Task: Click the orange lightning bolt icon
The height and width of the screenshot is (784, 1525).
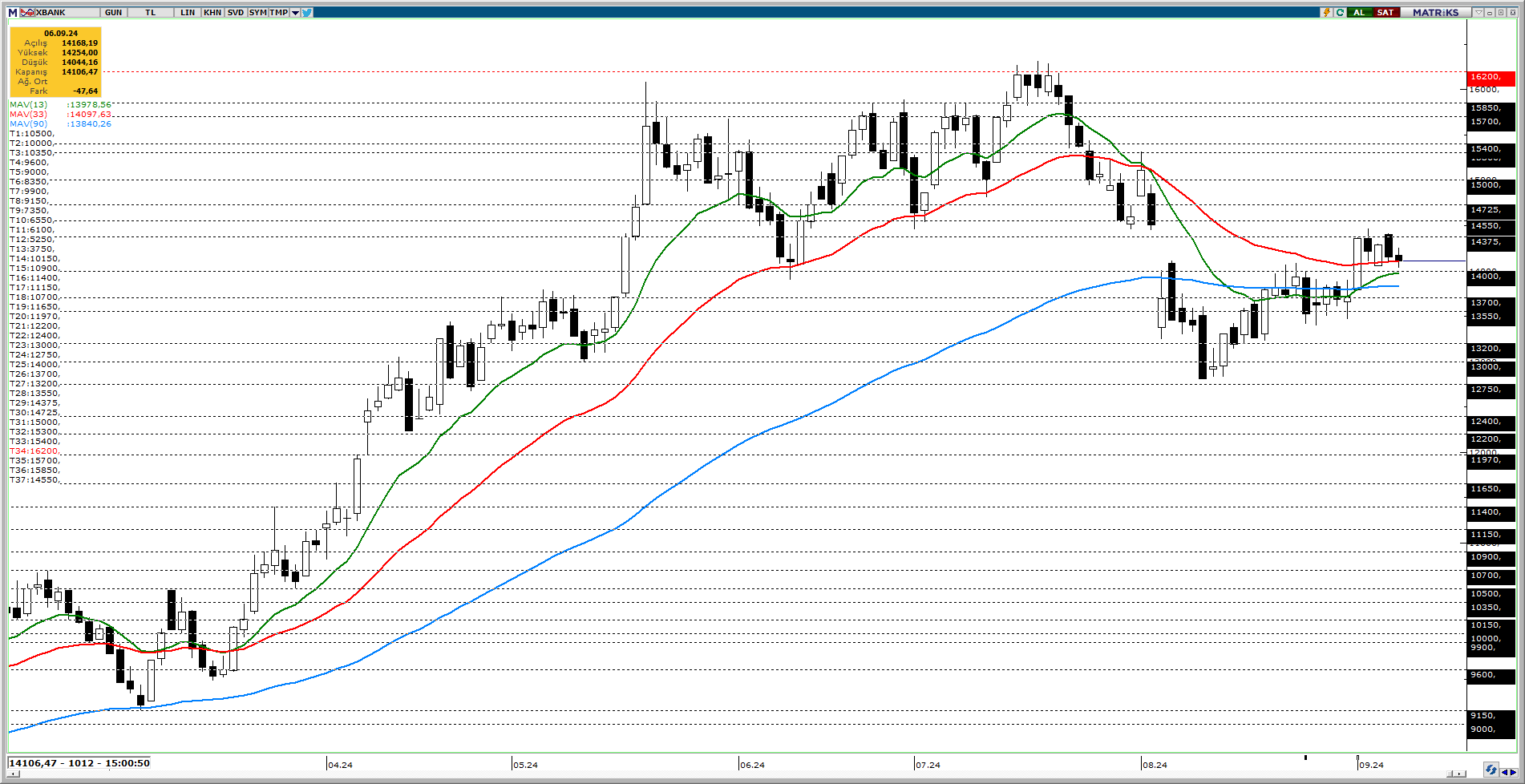Action: [1327, 12]
